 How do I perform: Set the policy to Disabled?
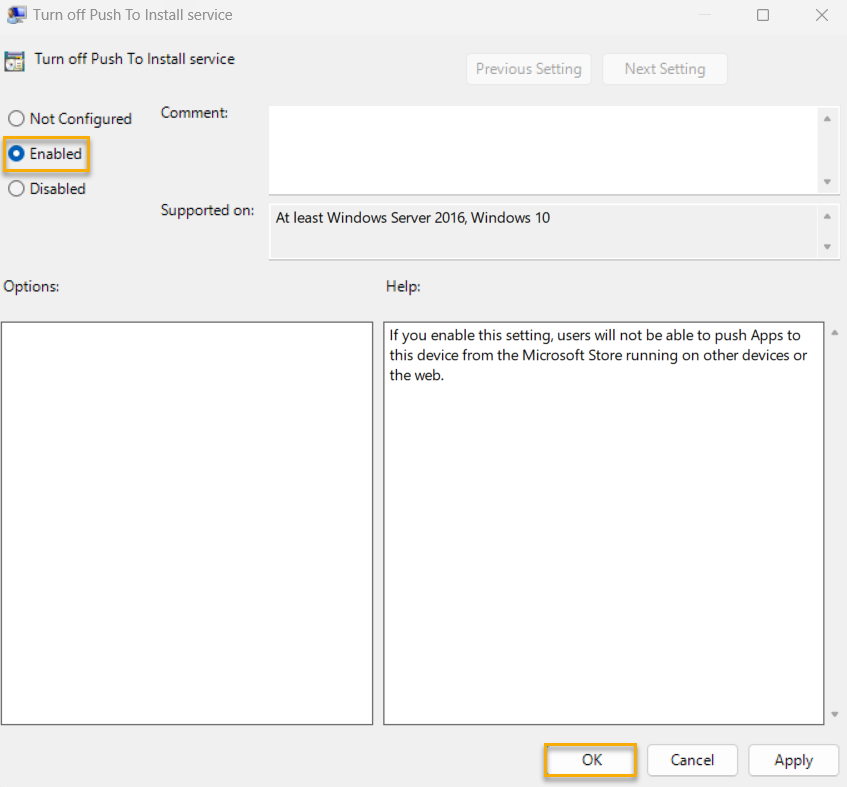pos(16,189)
